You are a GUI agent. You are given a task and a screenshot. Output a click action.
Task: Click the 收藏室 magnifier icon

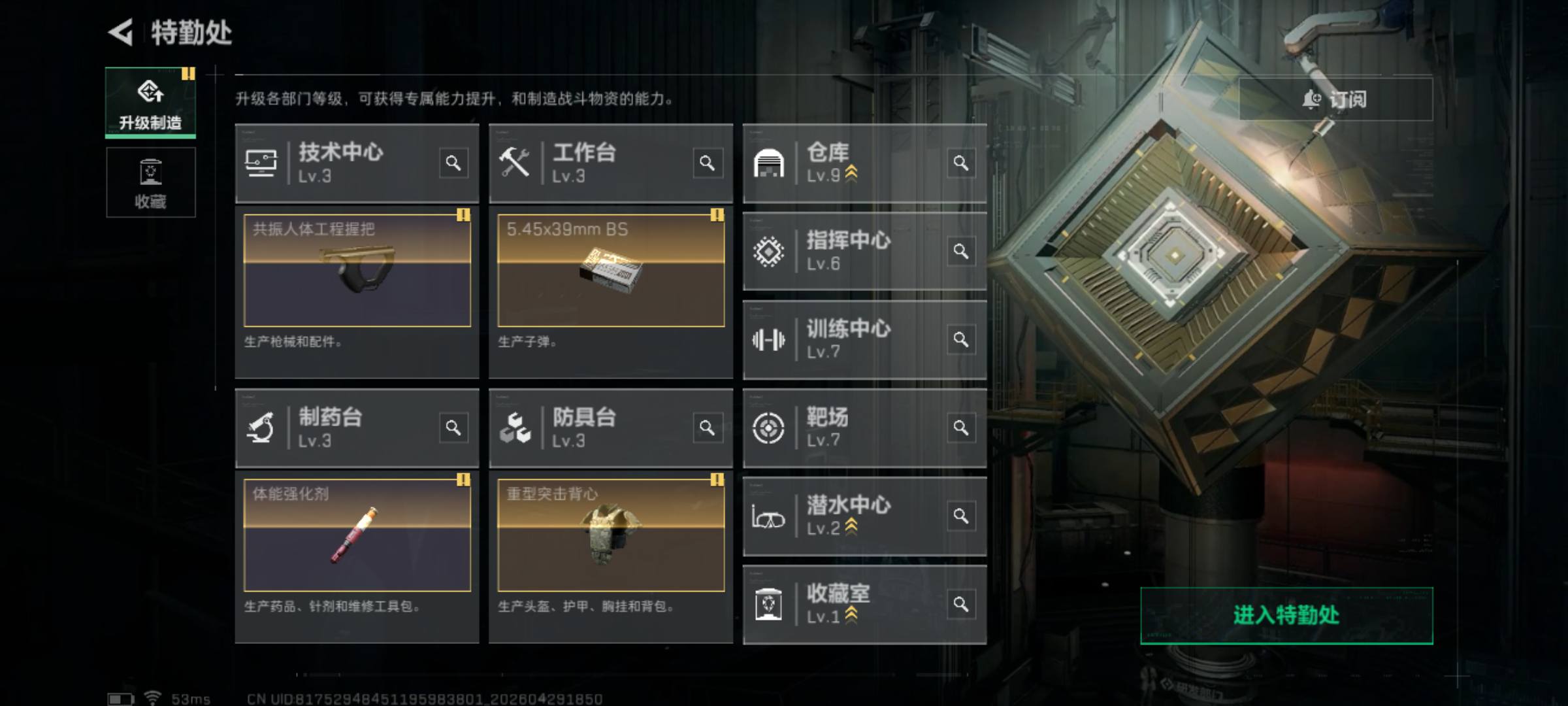point(961,604)
